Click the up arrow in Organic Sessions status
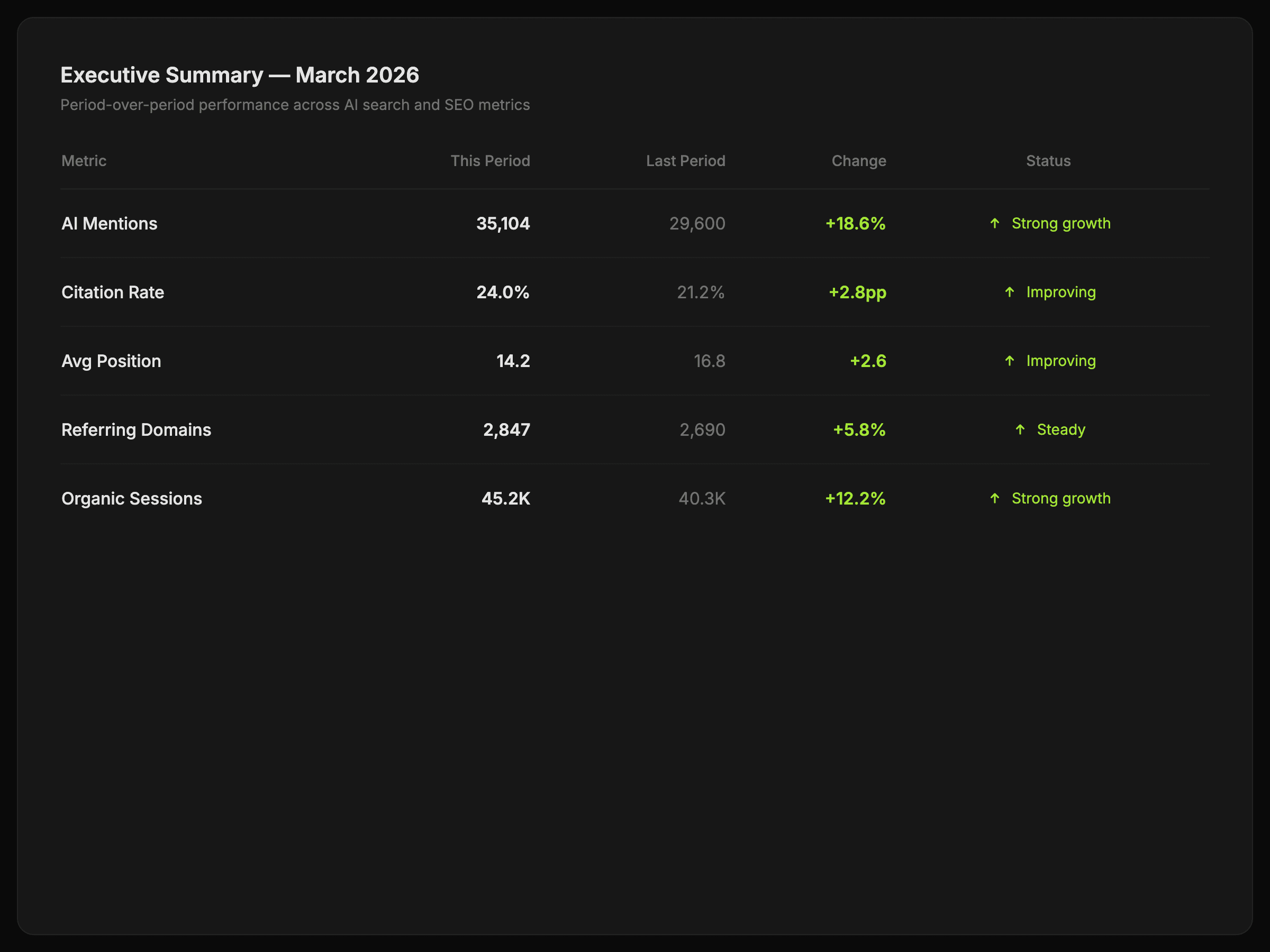This screenshot has height=952, width=1270. pyautogui.click(x=994, y=499)
